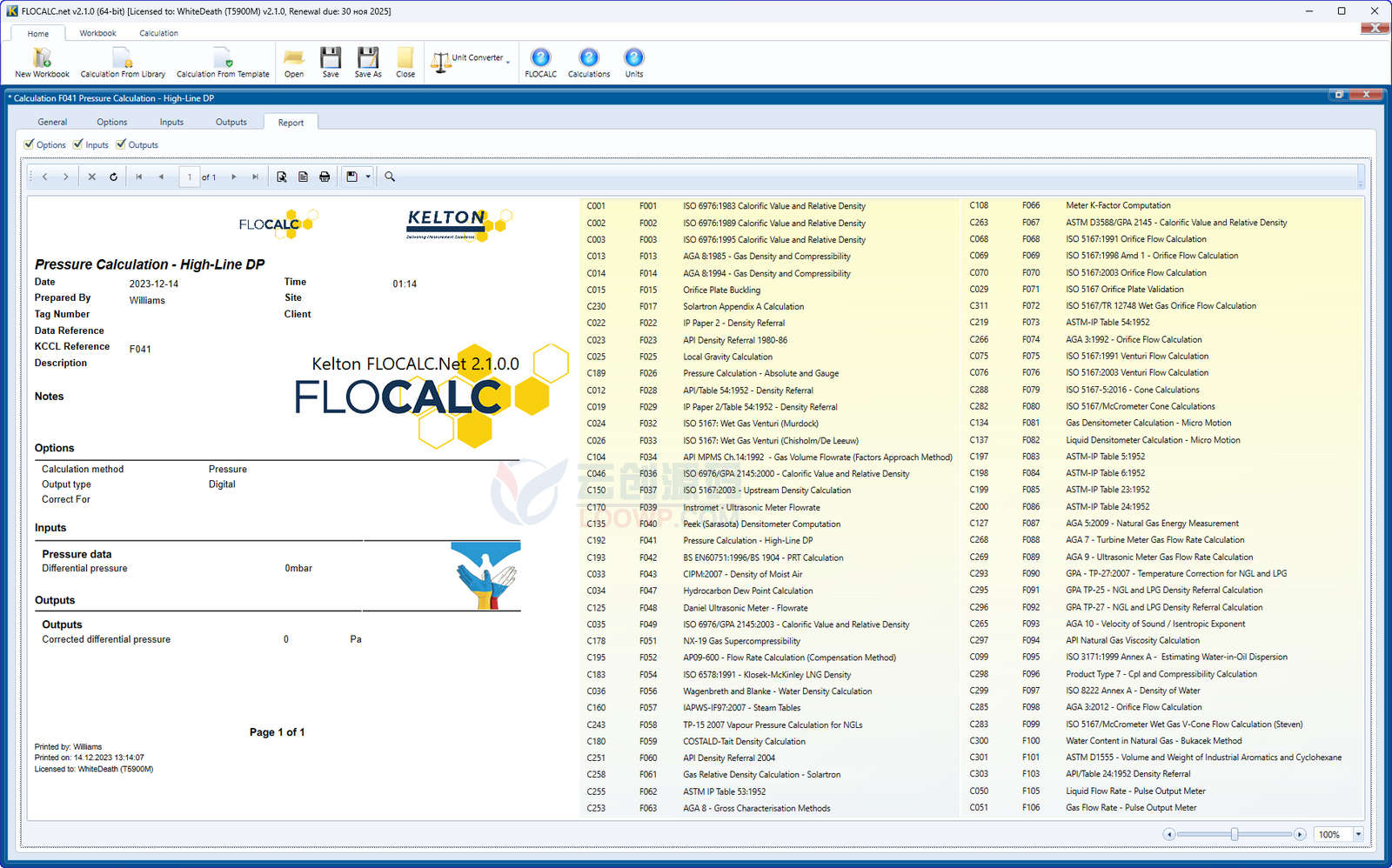The height and width of the screenshot is (868, 1392).
Task: Go back in report viewer
Action: pos(45,177)
